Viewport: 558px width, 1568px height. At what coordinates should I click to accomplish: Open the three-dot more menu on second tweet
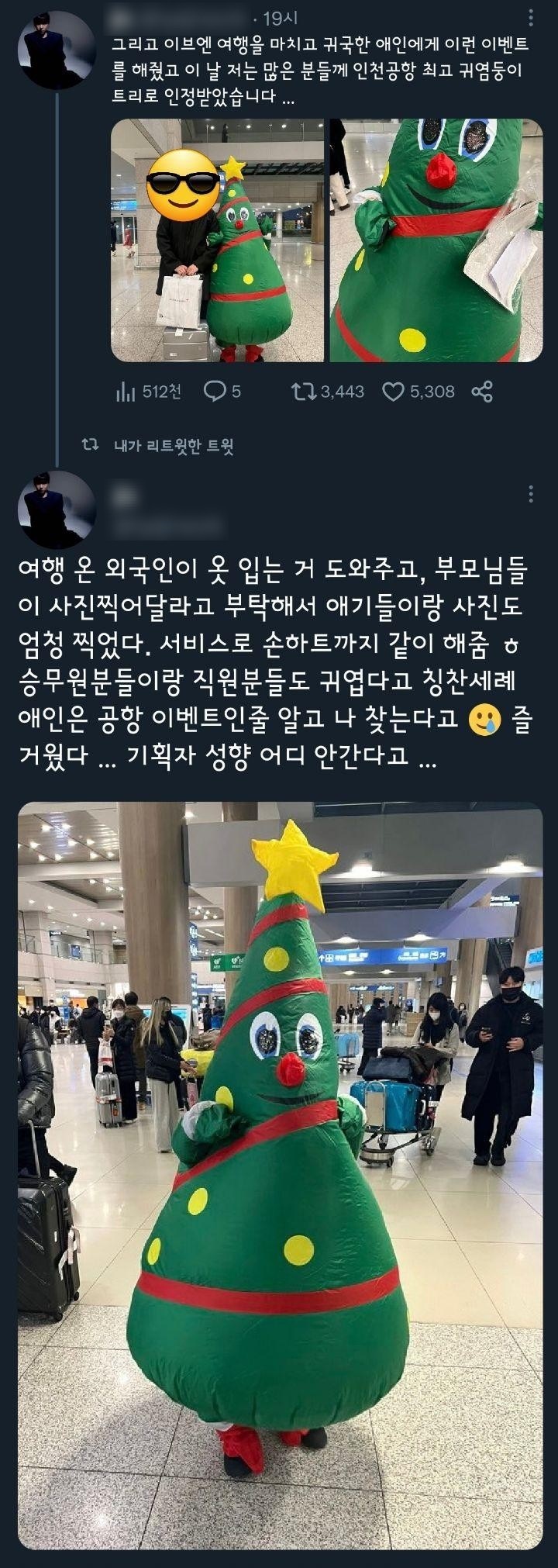[531, 494]
